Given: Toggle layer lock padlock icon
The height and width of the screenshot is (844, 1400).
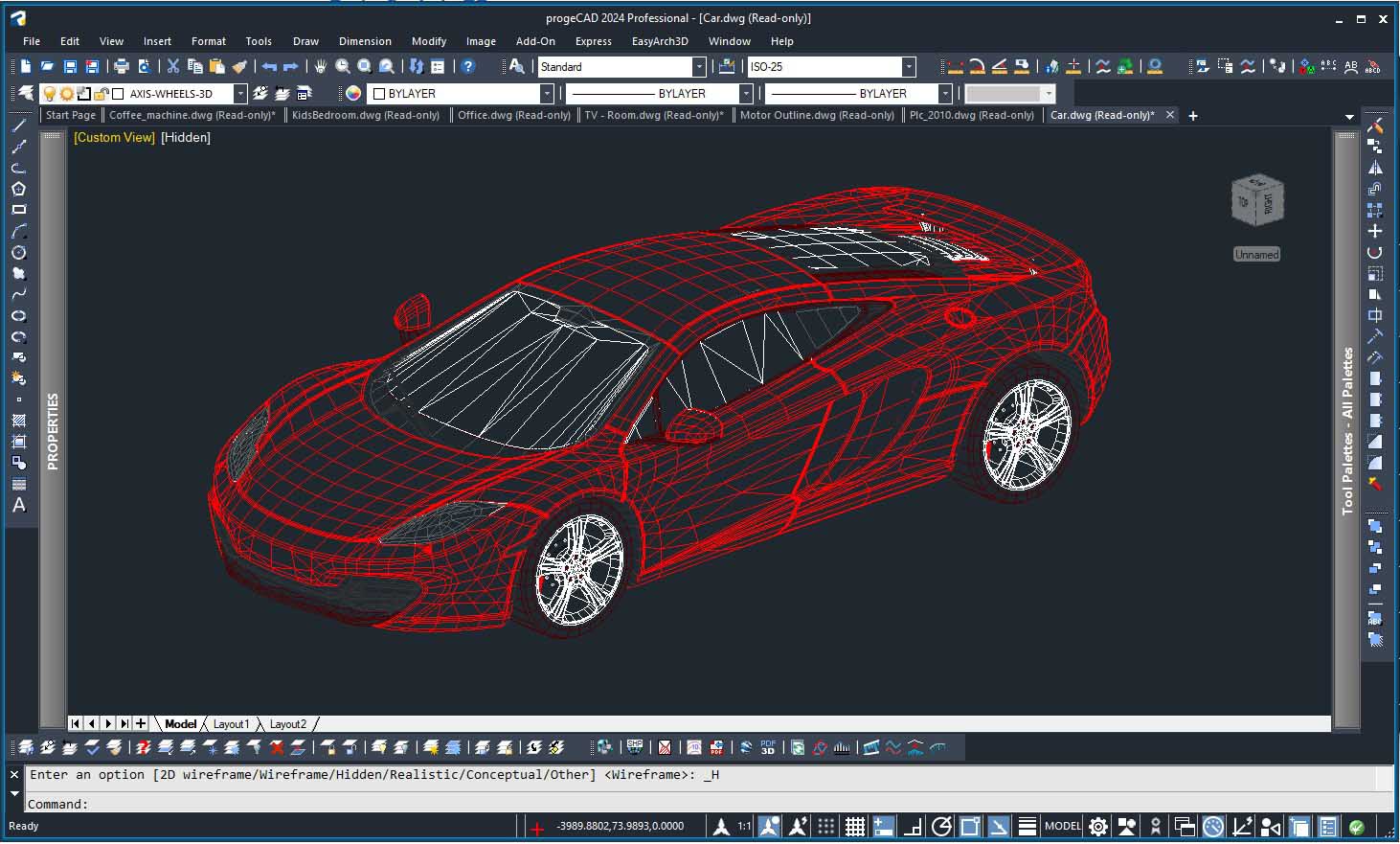Looking at the screenshot, I should pyautogui.click(x=101, y=93).
